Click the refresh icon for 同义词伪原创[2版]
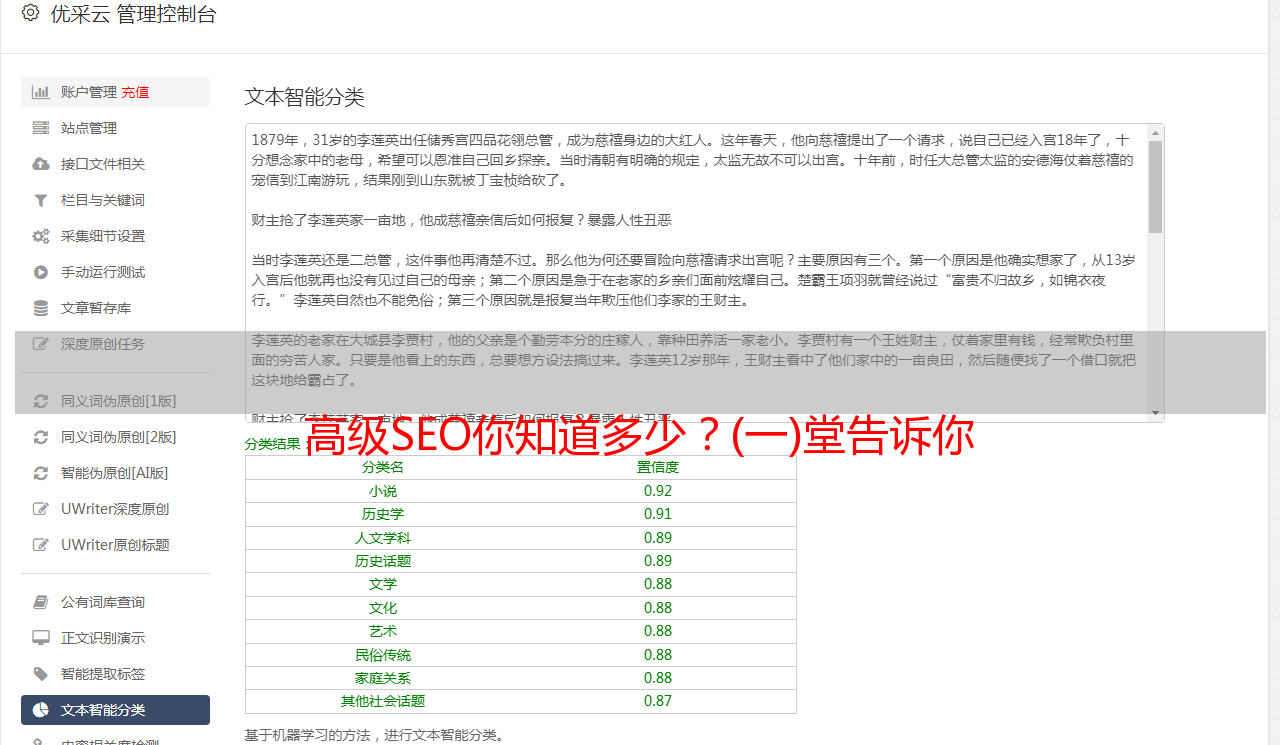The height and width of the screenshot is (745, 1280). coord(41,437)
